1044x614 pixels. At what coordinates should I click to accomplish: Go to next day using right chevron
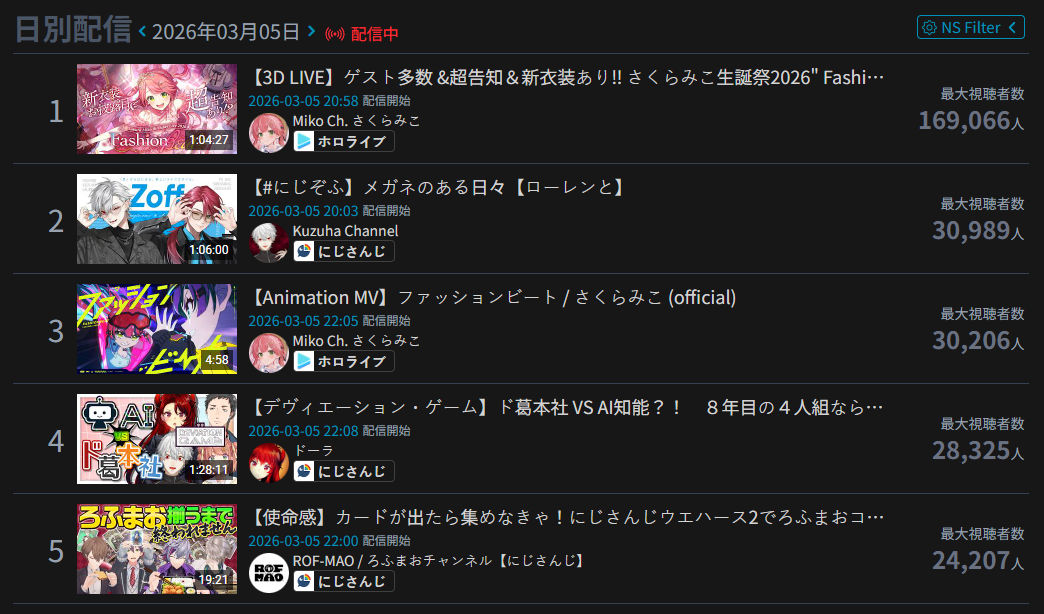[311, 31]
